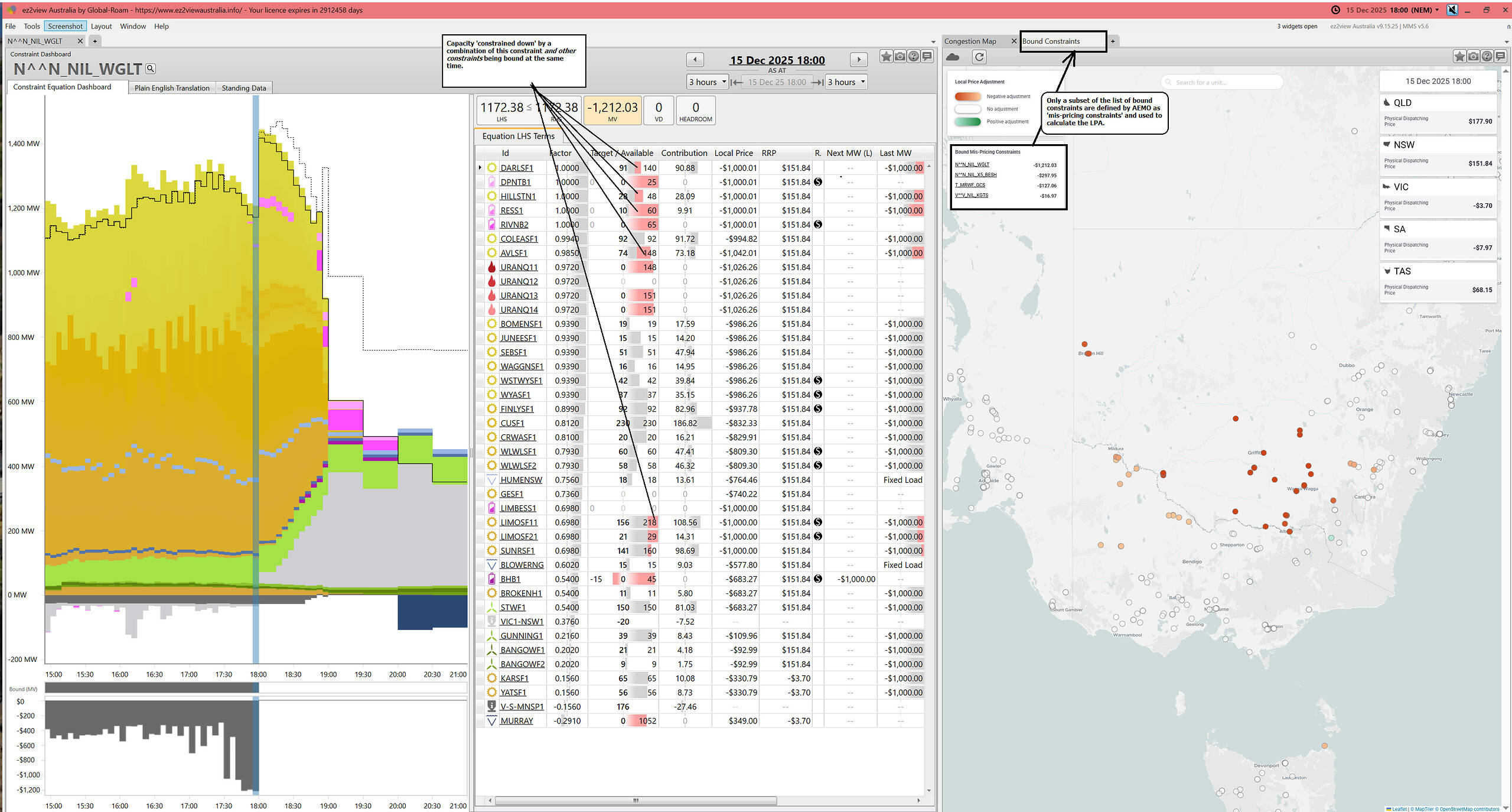Open the help question mark icon in Congestion Map
This screenshot has height=812, width=1512.
pyautogui.click(x=1487, y=57)
